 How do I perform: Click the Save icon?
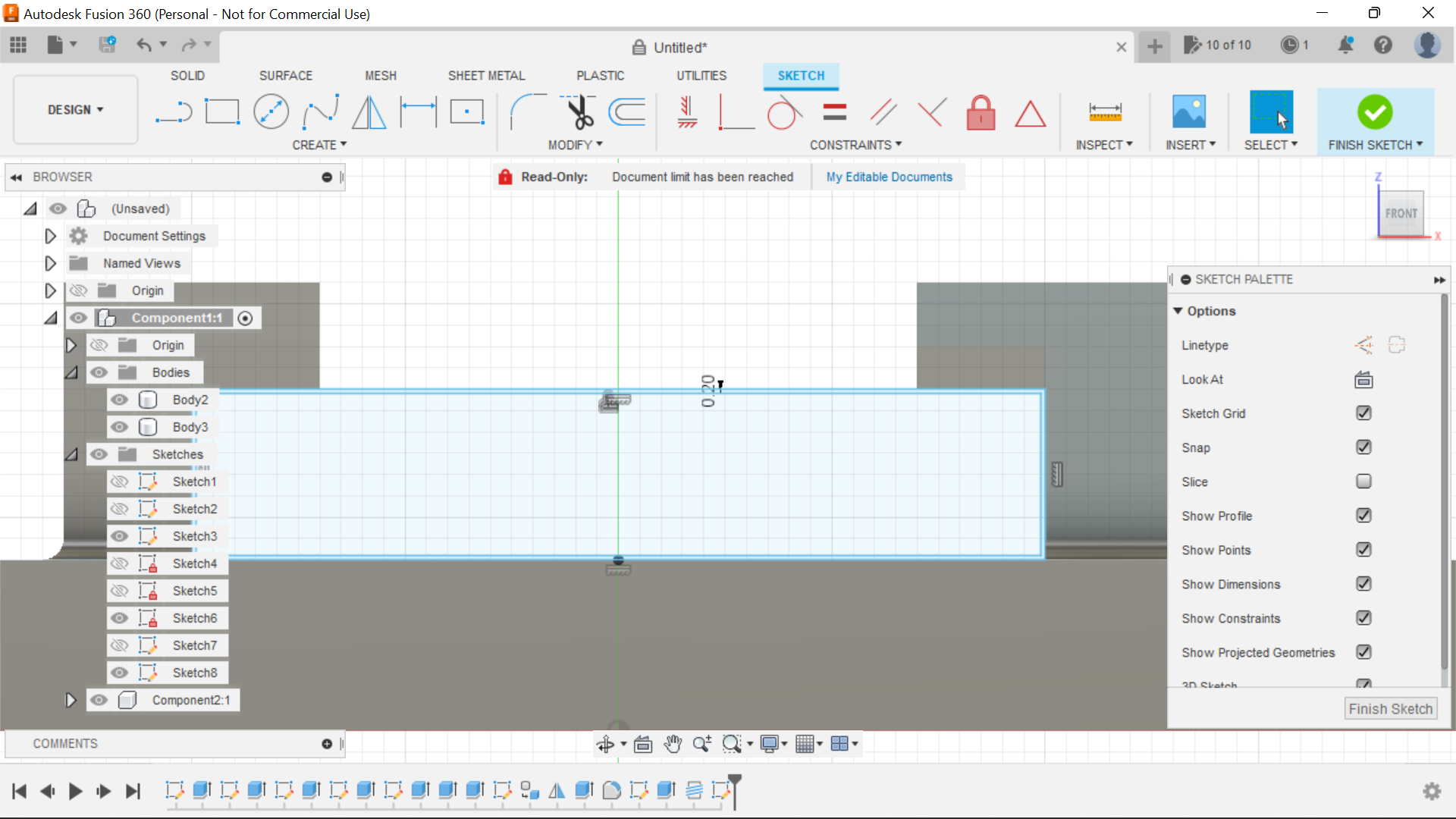click(x=107, y=45)
